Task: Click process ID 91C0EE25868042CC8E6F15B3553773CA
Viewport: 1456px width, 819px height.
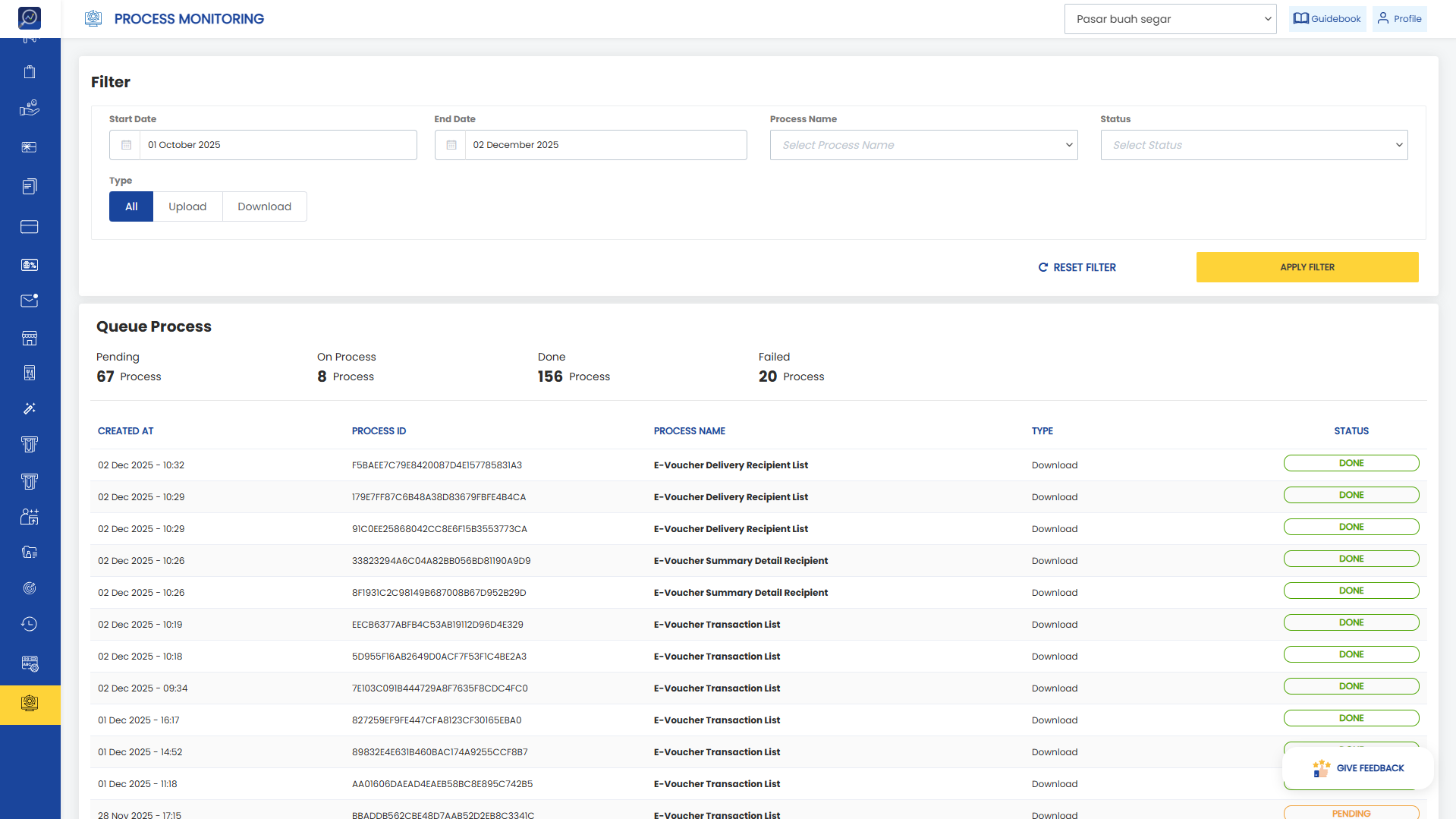Action: tap(439, 529)
